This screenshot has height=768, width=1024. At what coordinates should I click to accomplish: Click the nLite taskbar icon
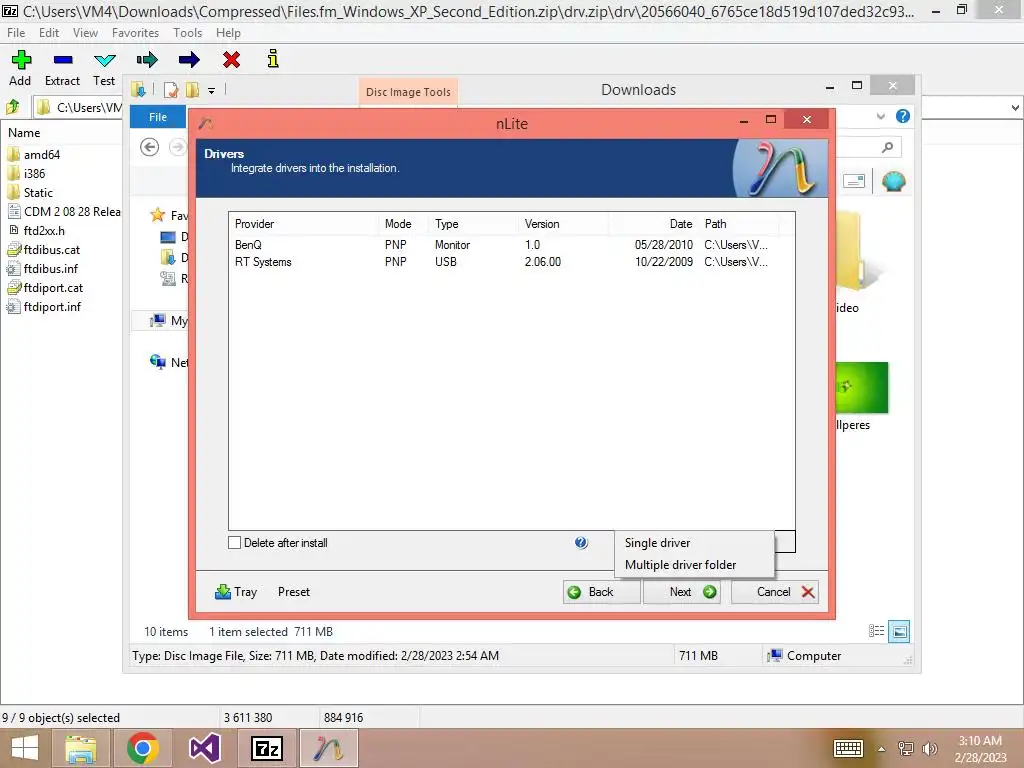329,748
